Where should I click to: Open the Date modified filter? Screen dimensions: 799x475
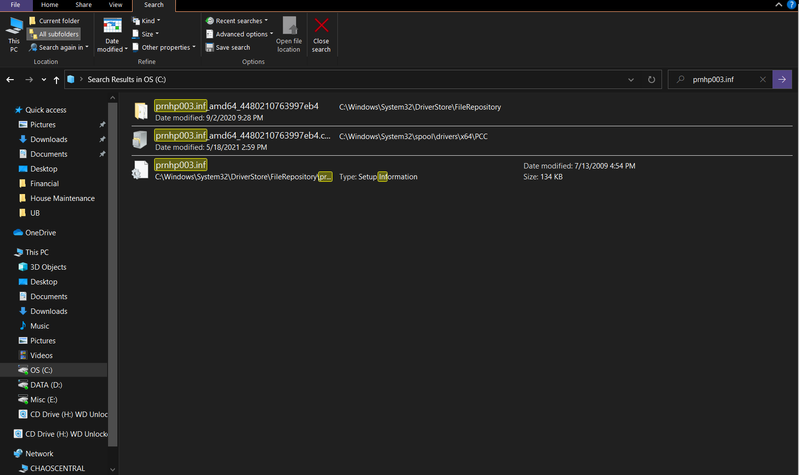pos(112,35)
